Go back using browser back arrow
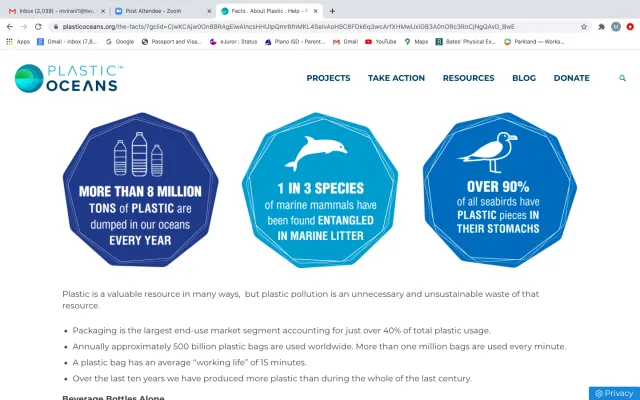The image size is (640, 400). coord(10,27)
